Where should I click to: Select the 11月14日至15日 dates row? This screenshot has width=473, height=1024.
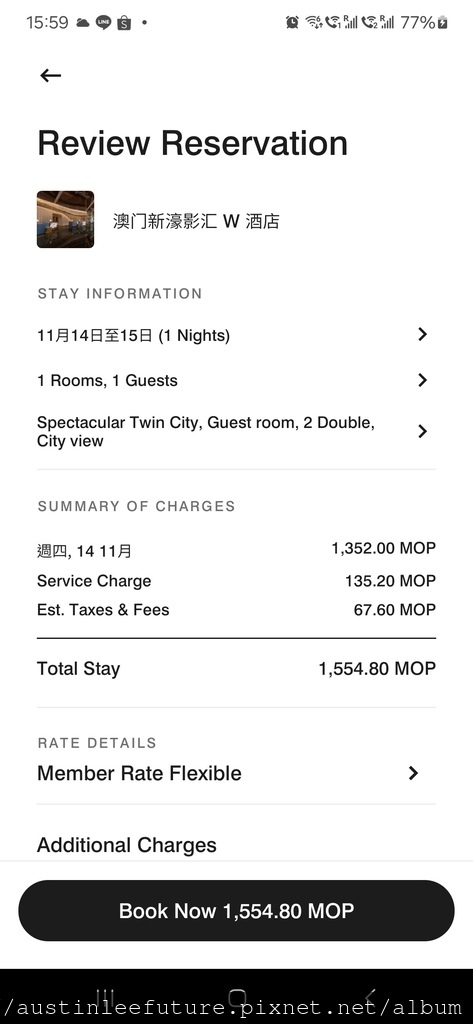(x=236, y=336)
